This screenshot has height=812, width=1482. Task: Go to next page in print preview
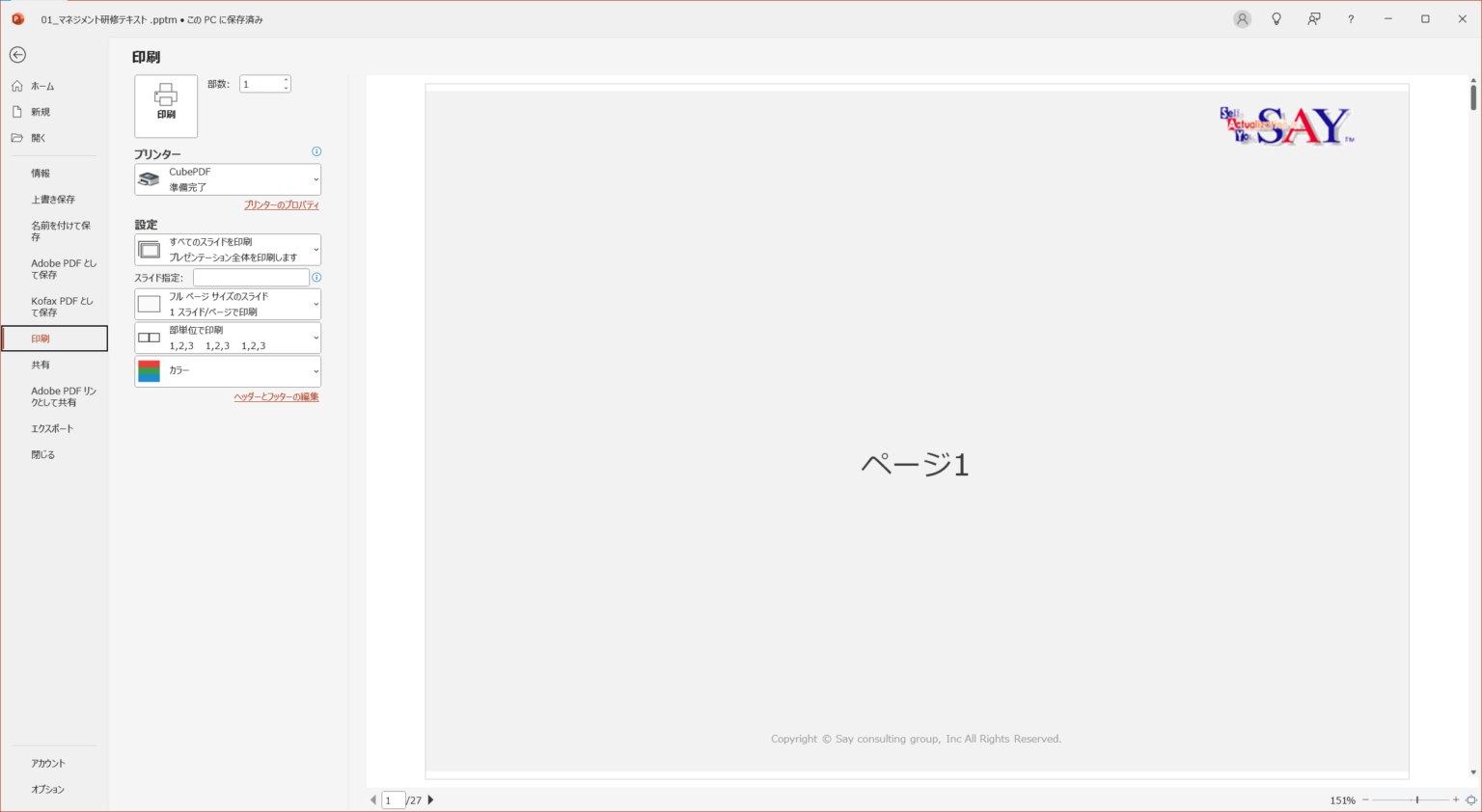(x=430, y=799)
